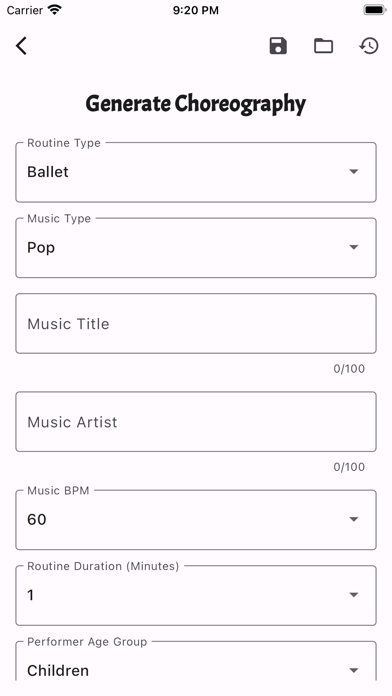Select the Ballet routine type value
The height and width of the screenshot is (696, 392).
48,172
